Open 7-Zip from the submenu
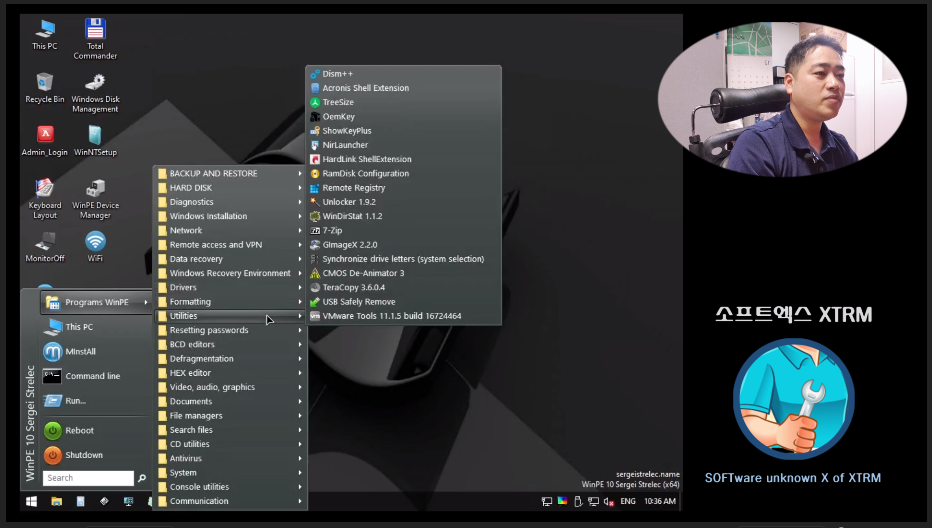The image size is (932, 528). pos(403,231)
